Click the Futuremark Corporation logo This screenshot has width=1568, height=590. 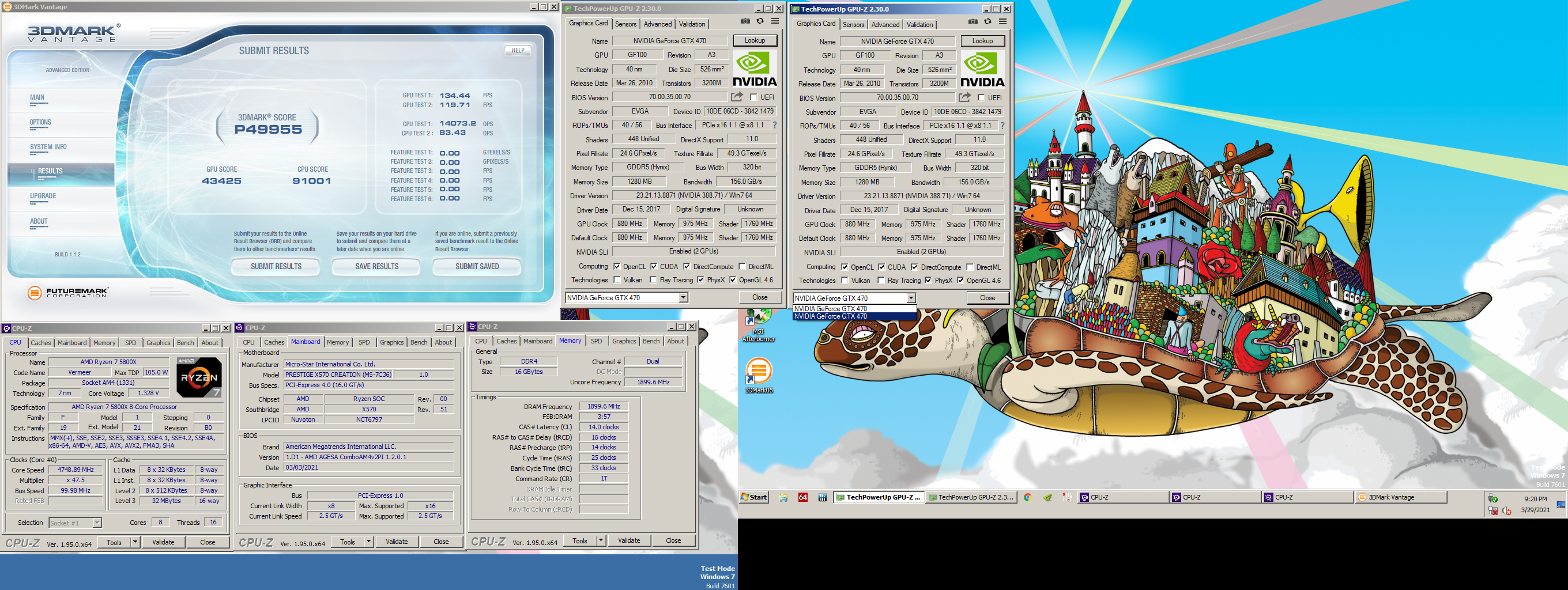pos(68,293)
